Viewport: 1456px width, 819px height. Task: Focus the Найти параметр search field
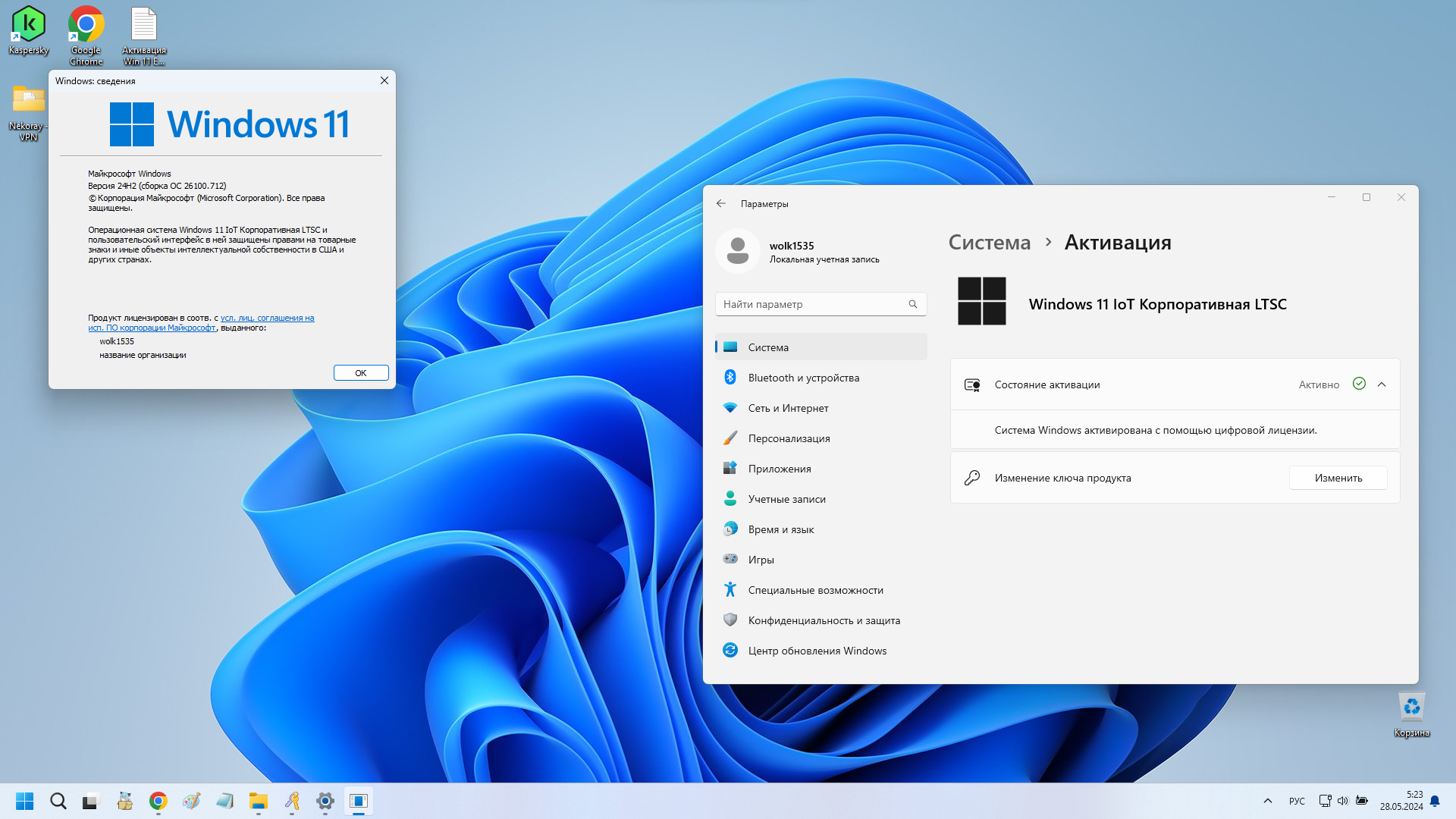click(x=821, y=304)
